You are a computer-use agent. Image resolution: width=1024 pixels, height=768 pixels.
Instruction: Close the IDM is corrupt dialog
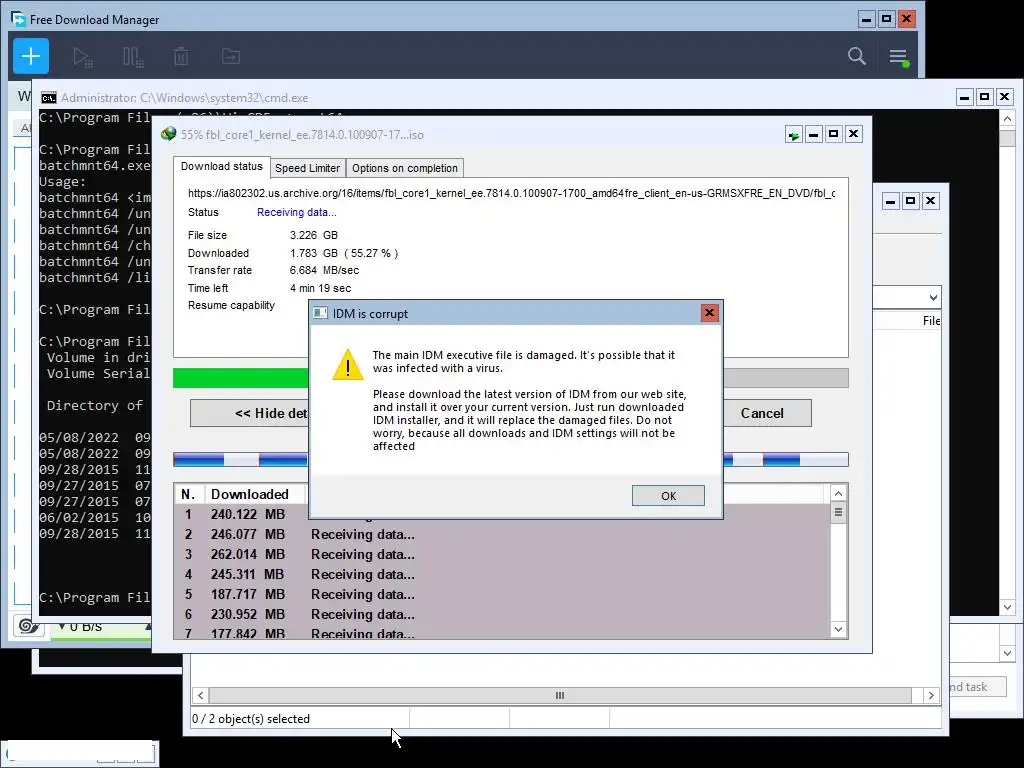[x=709, y=313]
